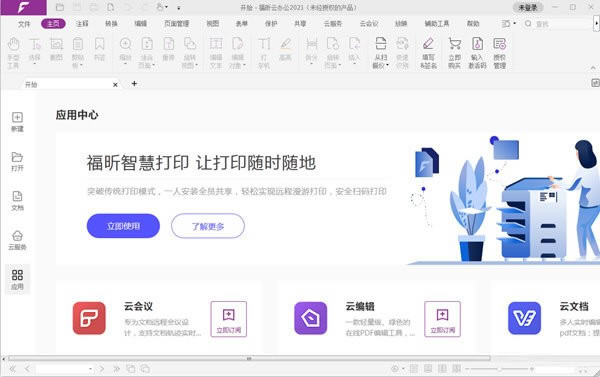Click the 云编辑 app icon
Screen dimensions: 600x377
coord(311,318)
